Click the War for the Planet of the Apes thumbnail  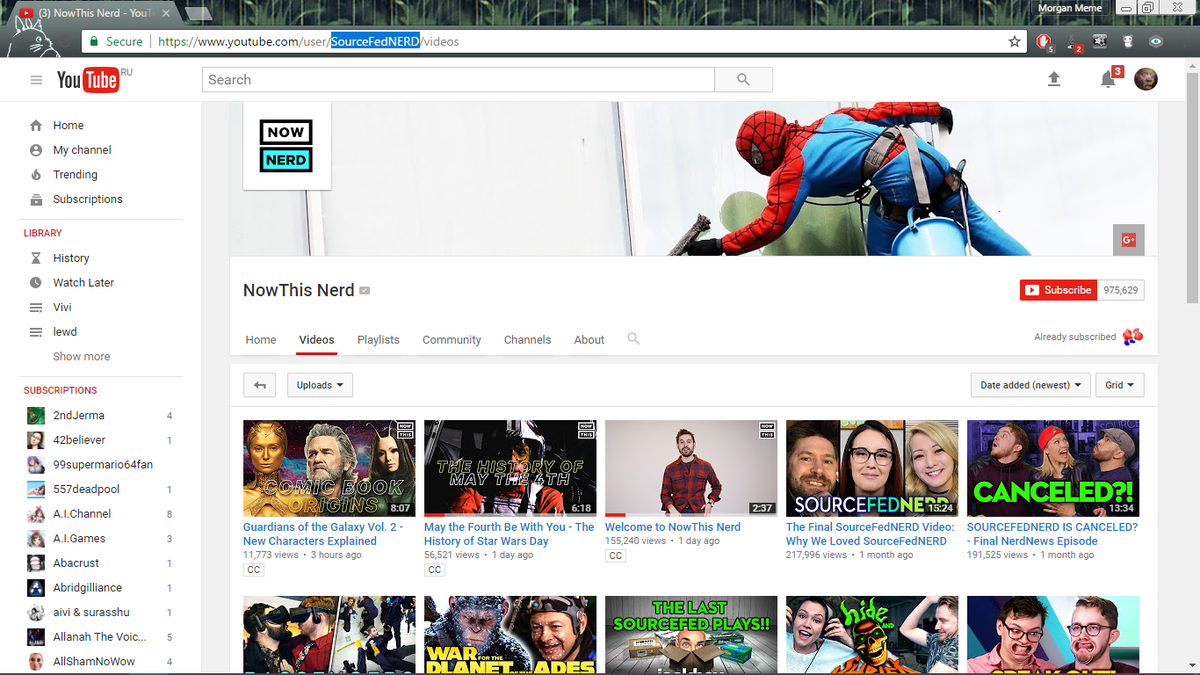tap(510, 634)
